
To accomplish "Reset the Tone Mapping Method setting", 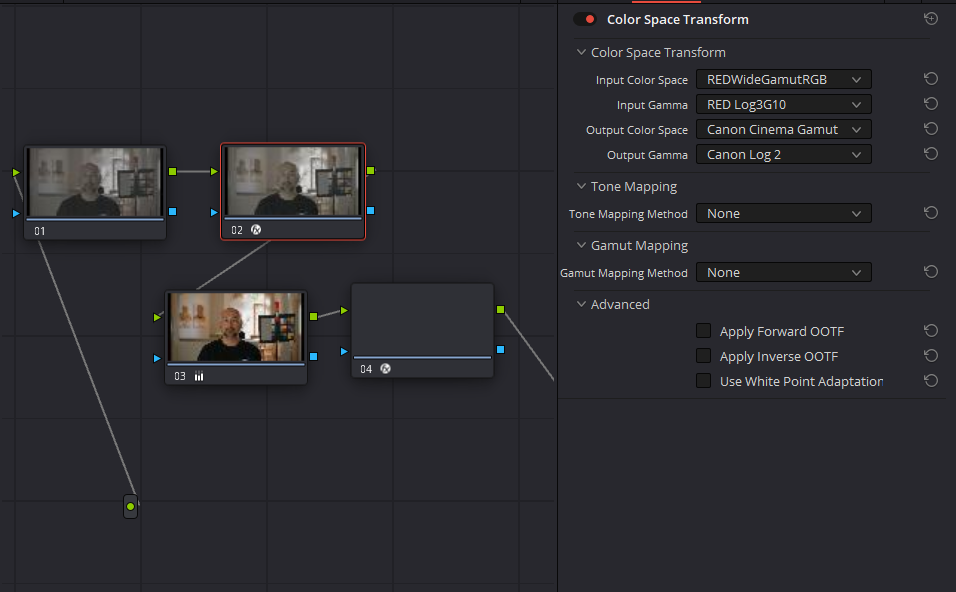I will pyautogui.click(x=930, y=213).
